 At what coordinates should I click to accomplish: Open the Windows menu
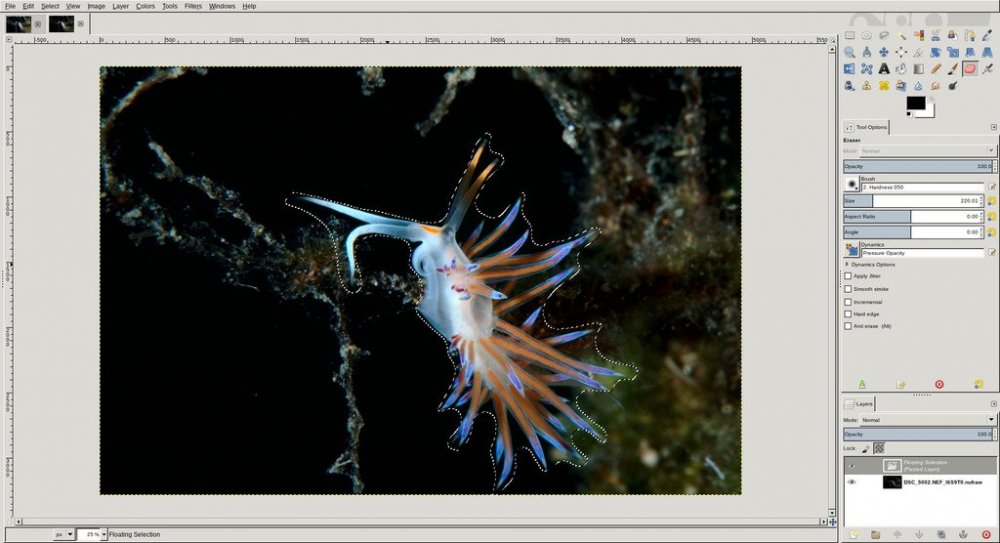tap(222, 6)
